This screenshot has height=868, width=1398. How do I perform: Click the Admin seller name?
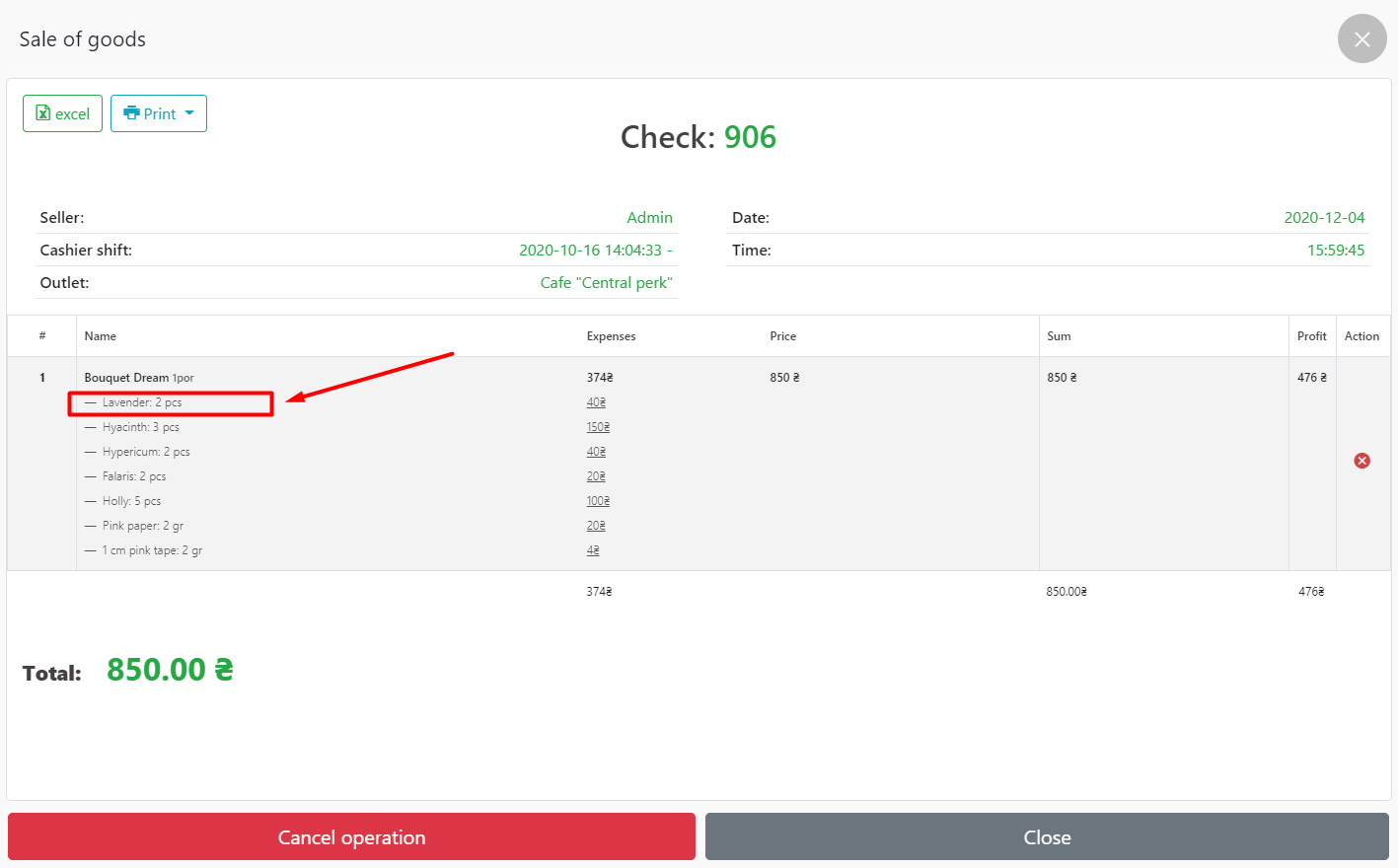649,218
